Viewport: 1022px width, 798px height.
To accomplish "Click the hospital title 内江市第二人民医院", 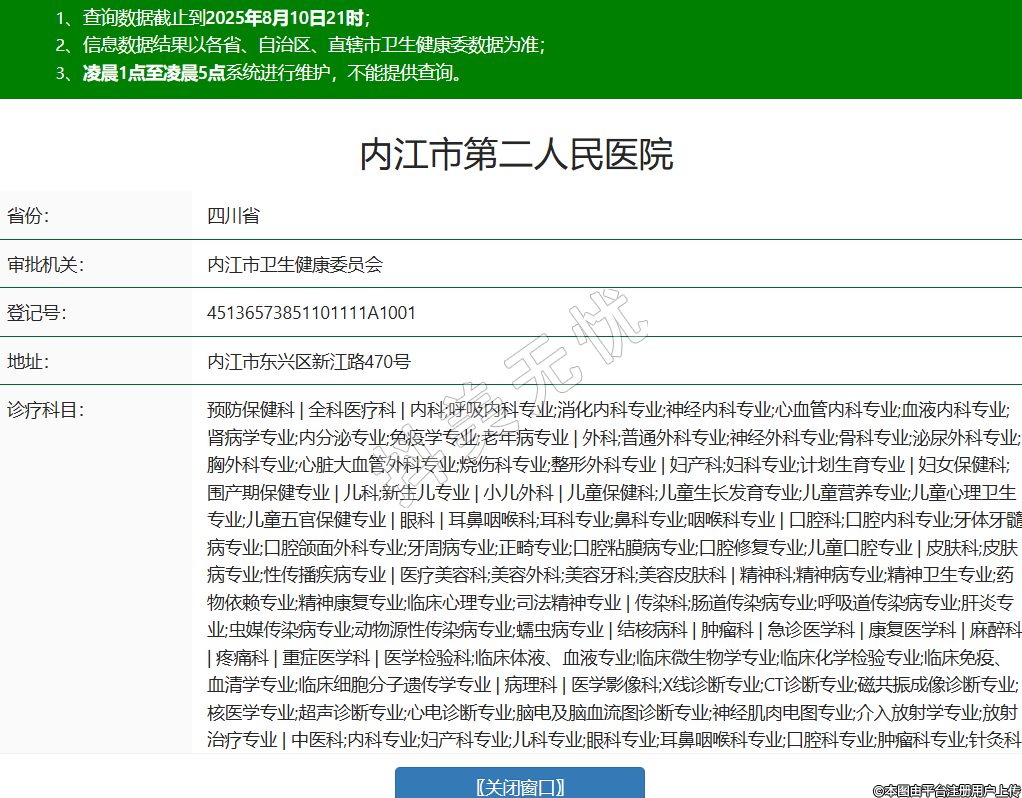I will click(x=516, y=155).
